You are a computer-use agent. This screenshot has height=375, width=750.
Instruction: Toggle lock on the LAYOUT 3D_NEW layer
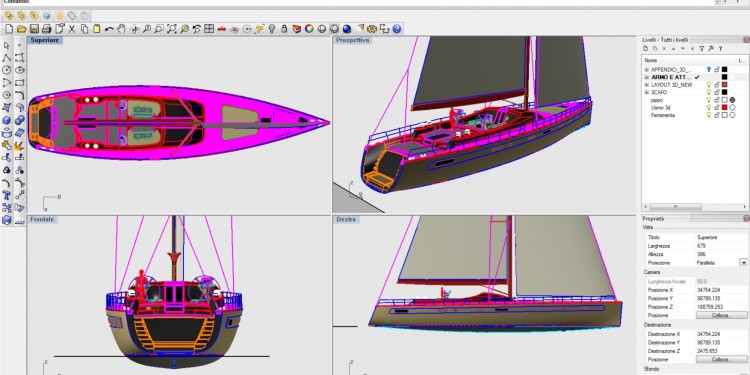[717, 85]
